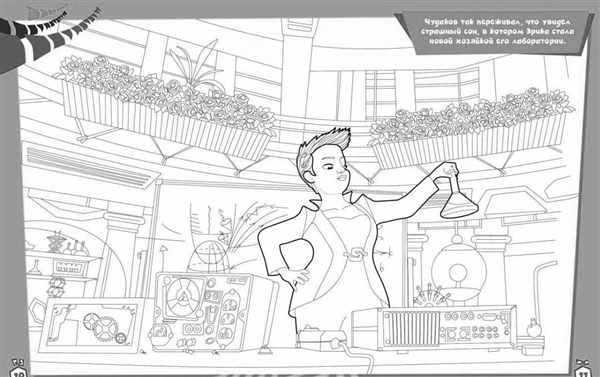The height and width of the screenshot is (377, 600).
Task: Select the globe behind the control panel
Action: [x=209, y=257]
